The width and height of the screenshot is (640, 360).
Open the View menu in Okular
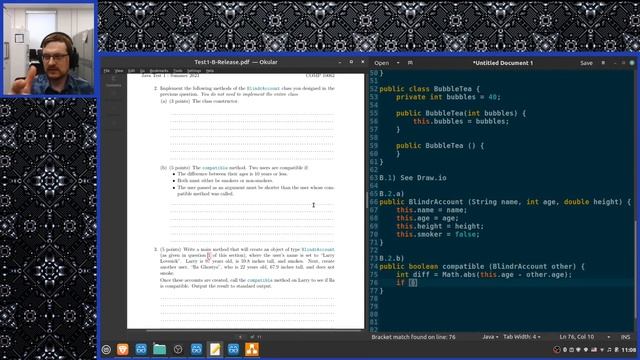point(119,71)
